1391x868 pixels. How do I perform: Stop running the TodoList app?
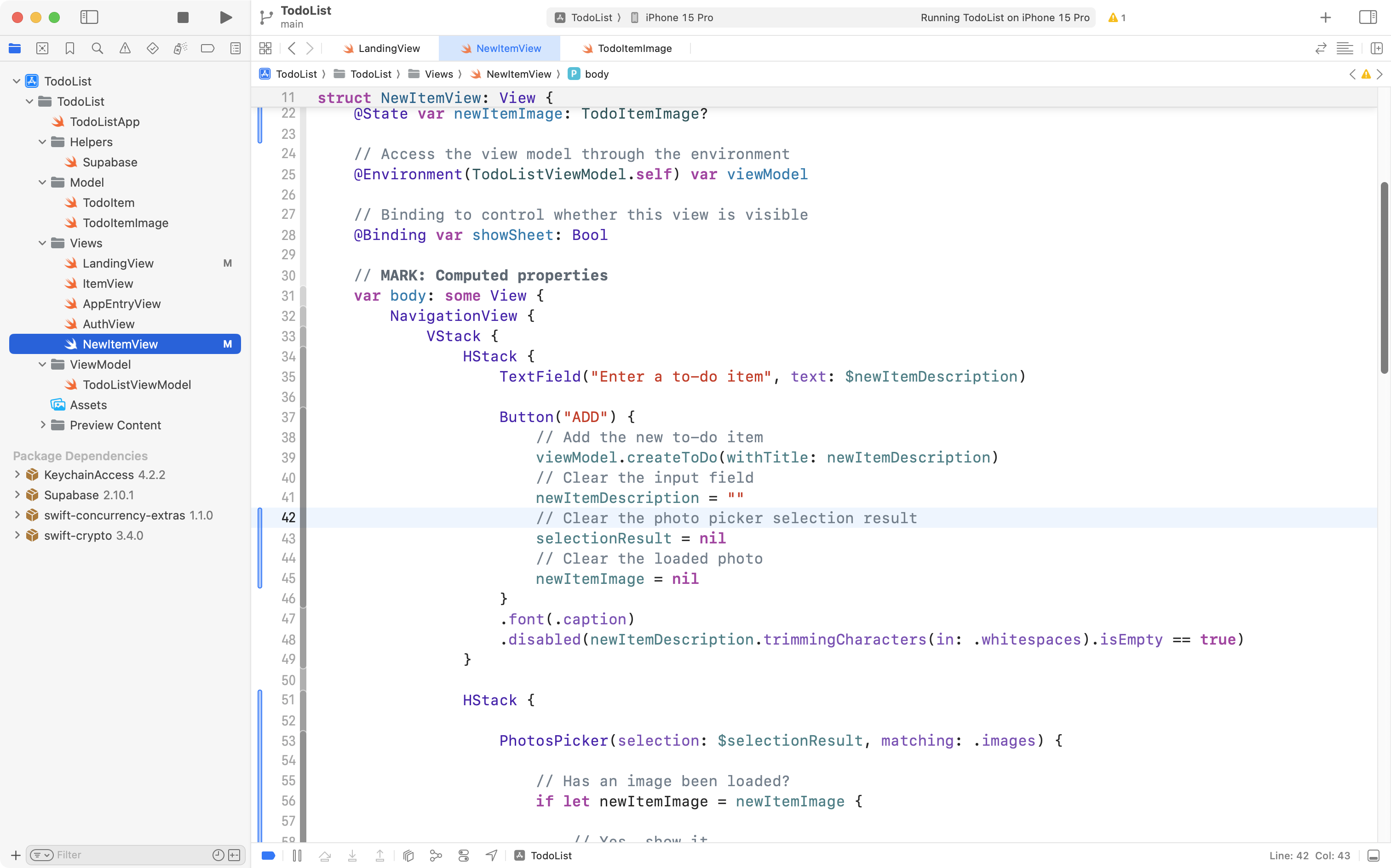pos(183,17)
